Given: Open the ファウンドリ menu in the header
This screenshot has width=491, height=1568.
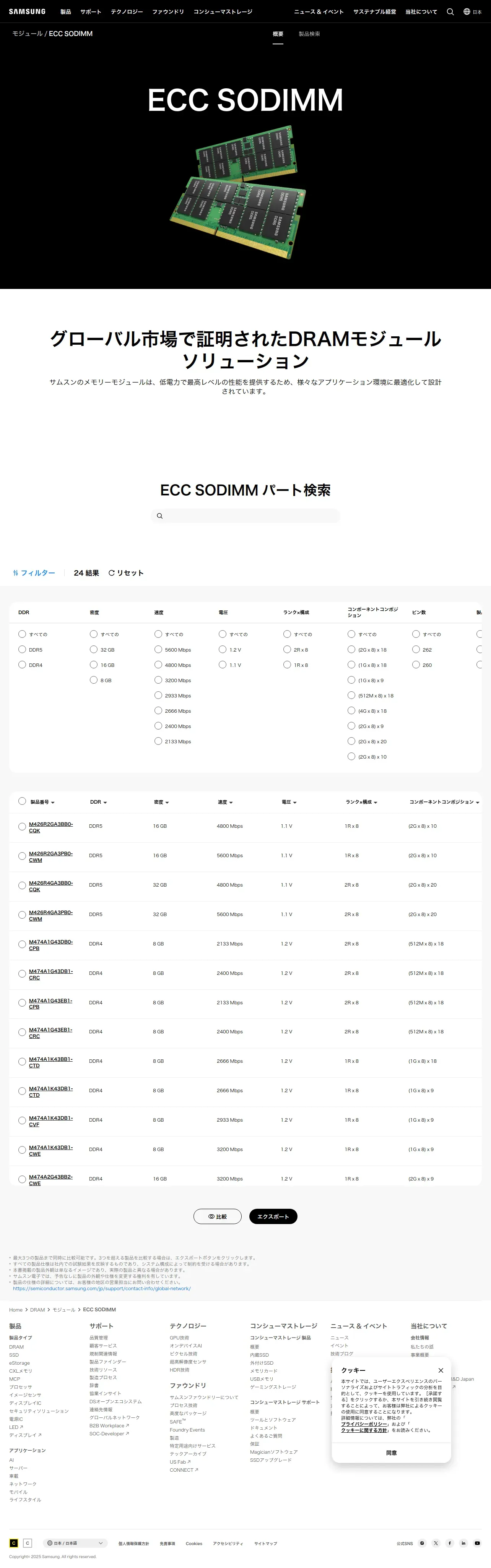Looking at the screenshot, I should coord(168,11).
